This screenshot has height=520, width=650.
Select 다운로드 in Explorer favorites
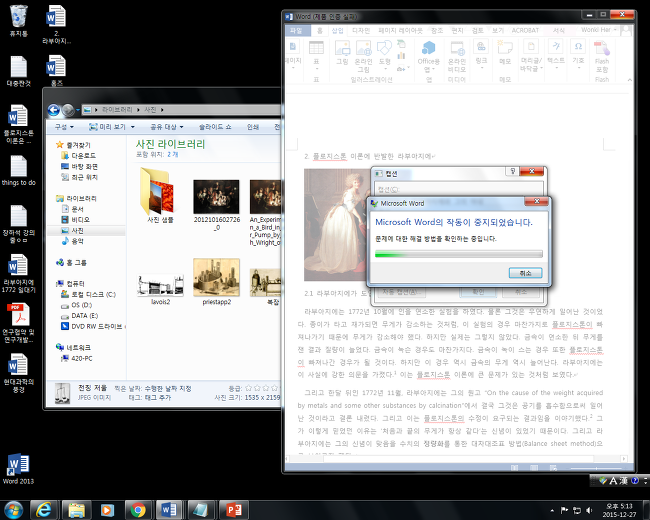click(x=79, y=156)
